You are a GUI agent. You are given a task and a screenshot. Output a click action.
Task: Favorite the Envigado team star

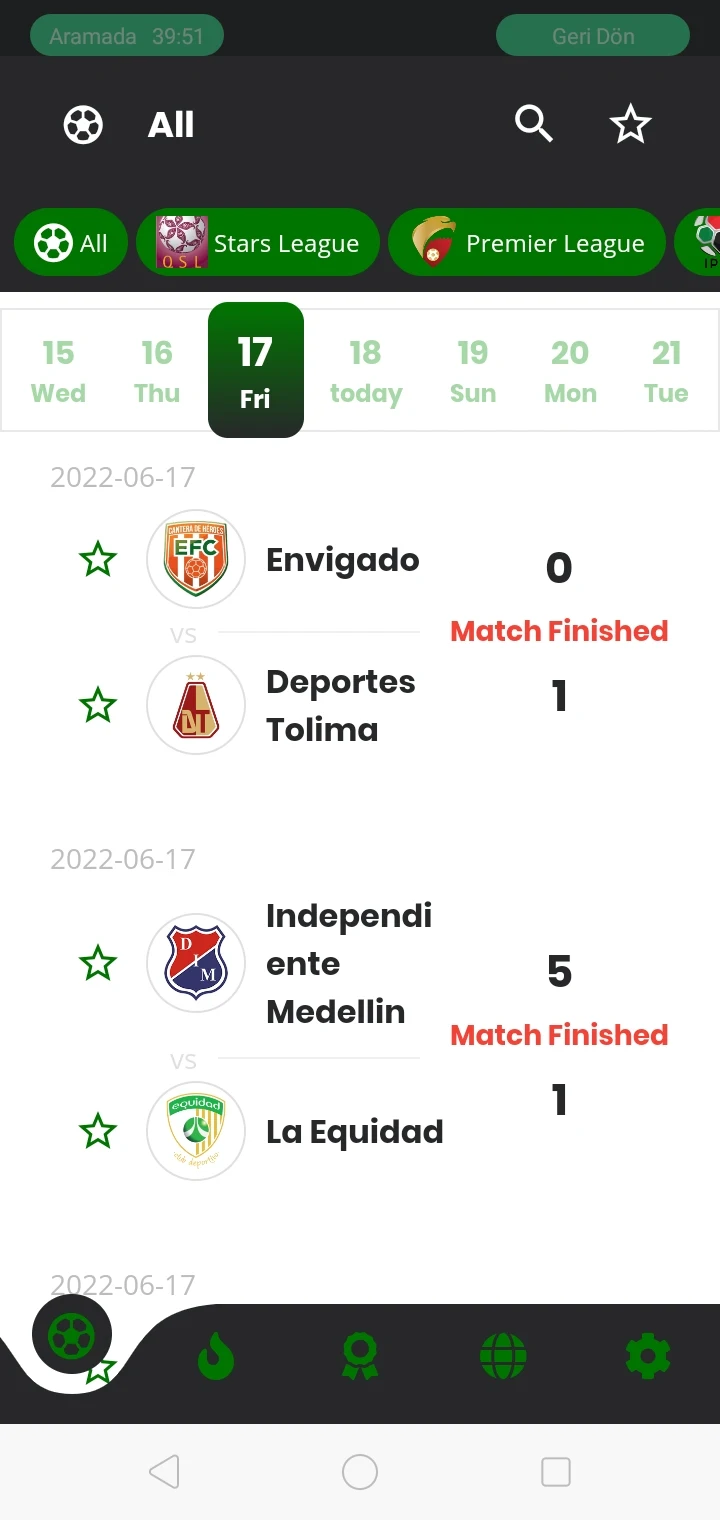tap(98, 559)
